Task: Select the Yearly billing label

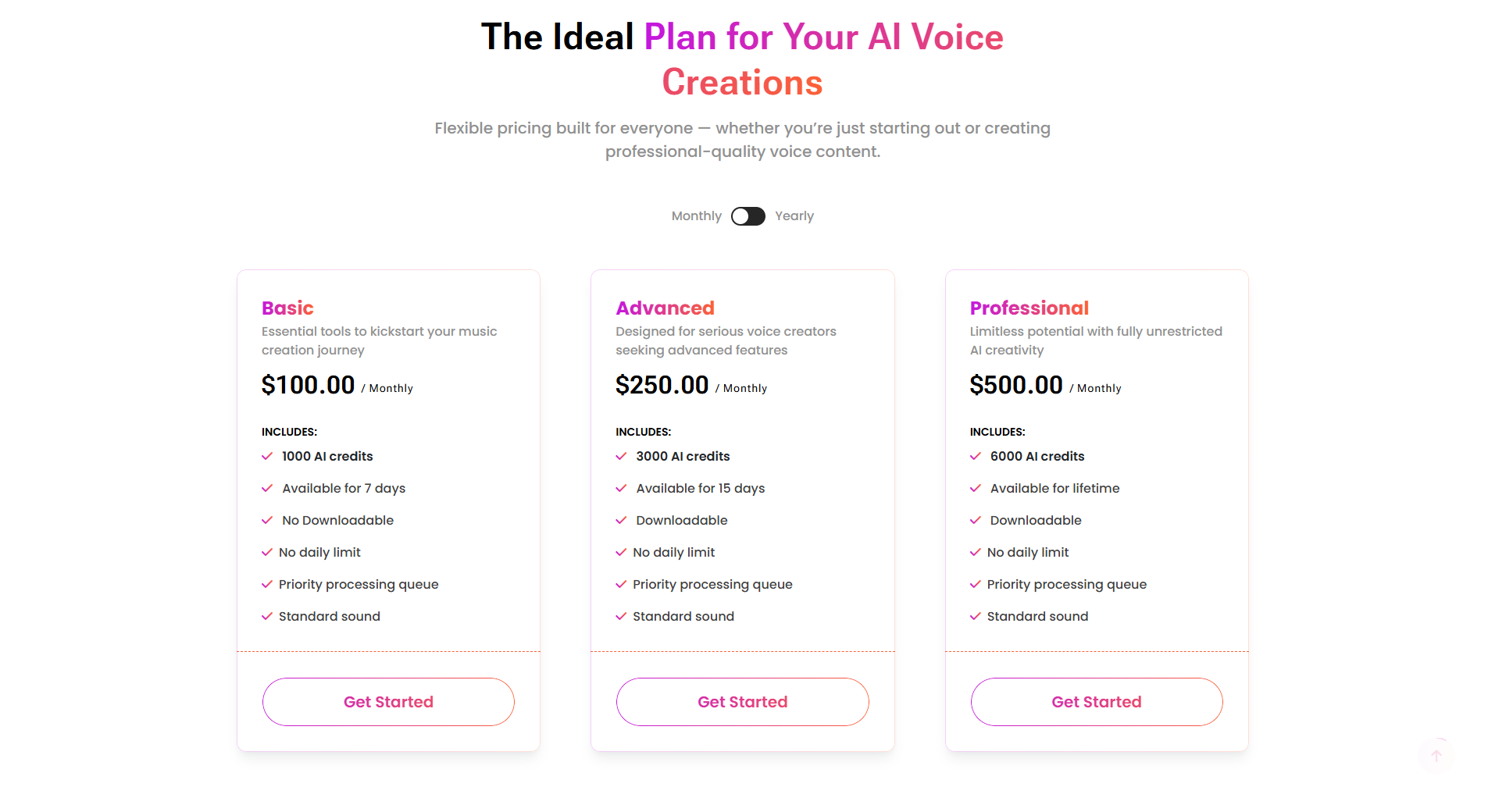Action: 794,216
